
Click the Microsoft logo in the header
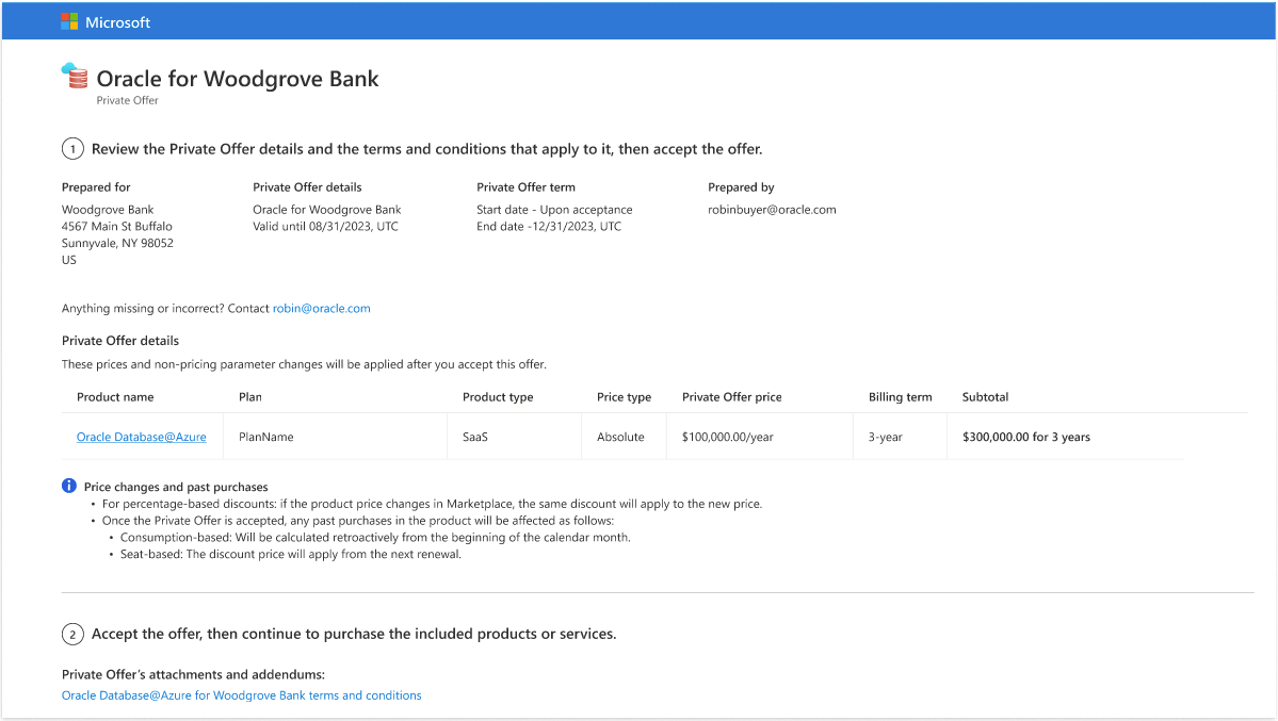(69, 21)
